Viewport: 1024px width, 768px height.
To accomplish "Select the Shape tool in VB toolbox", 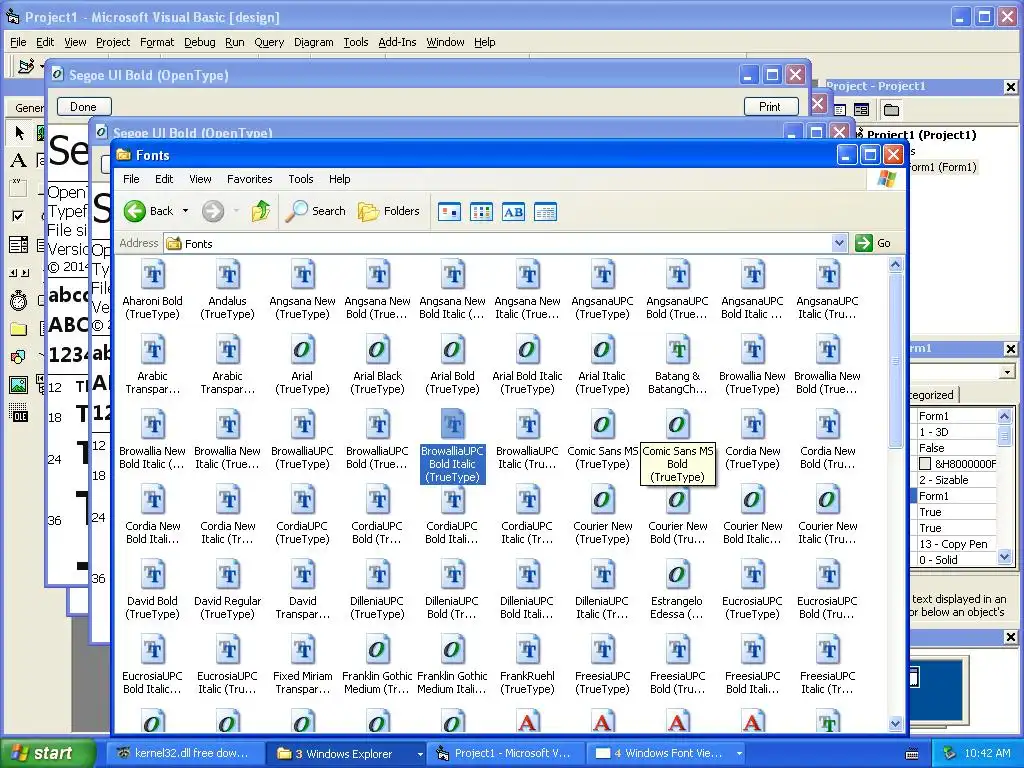I will point(19,357).
